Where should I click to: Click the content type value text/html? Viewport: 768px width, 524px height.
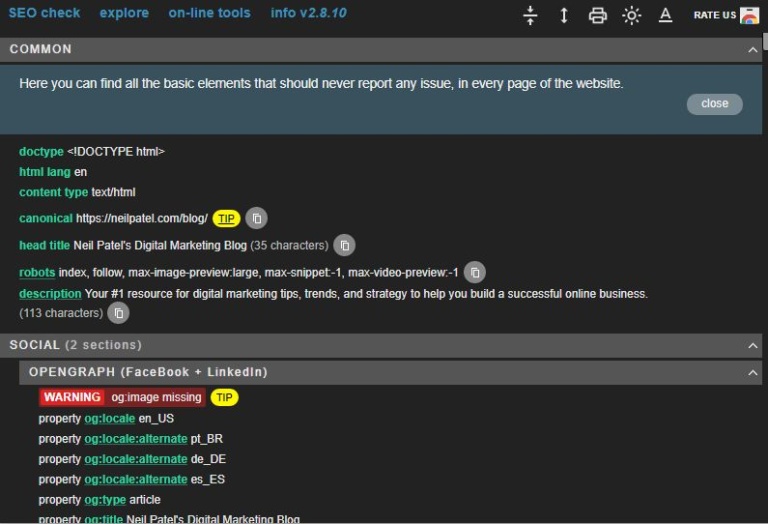point(114,192)
